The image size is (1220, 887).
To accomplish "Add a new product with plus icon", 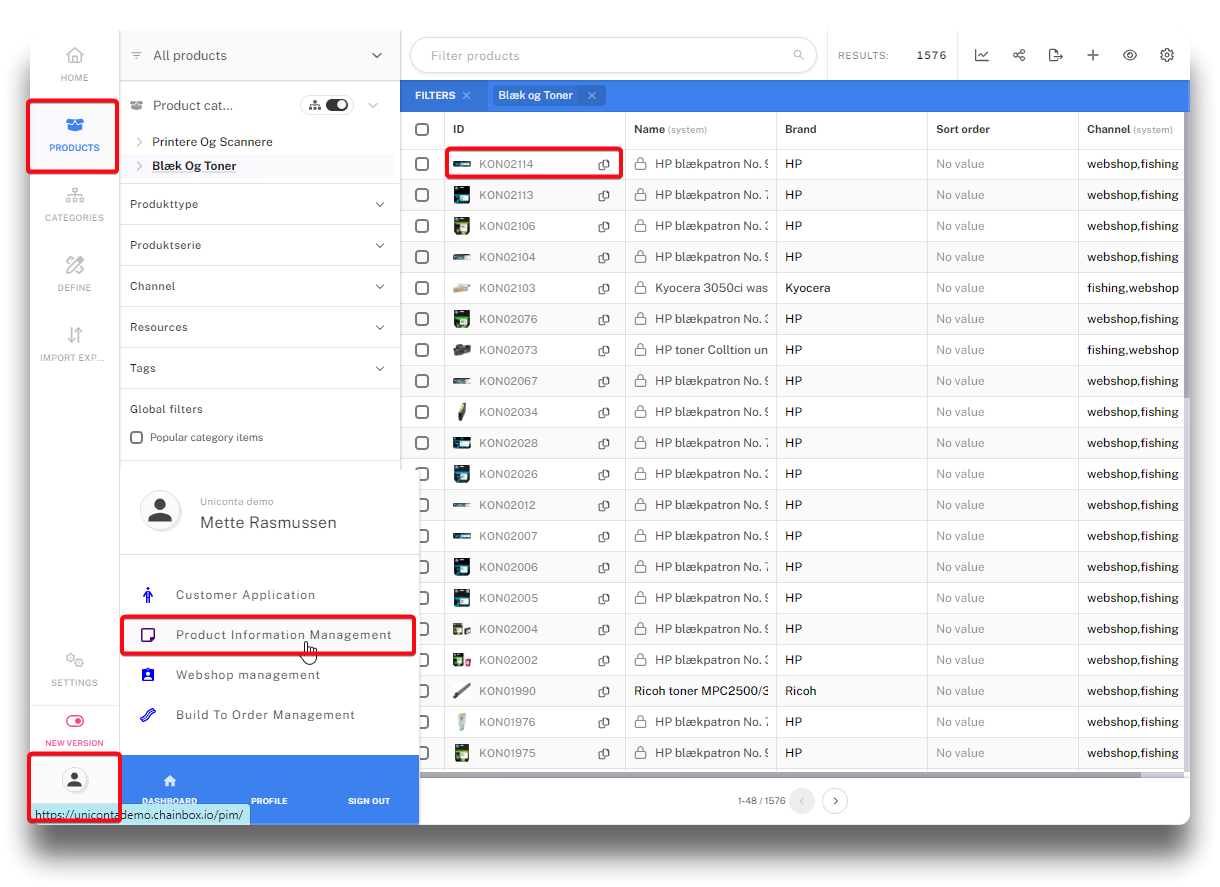I will coord(1093,56).
